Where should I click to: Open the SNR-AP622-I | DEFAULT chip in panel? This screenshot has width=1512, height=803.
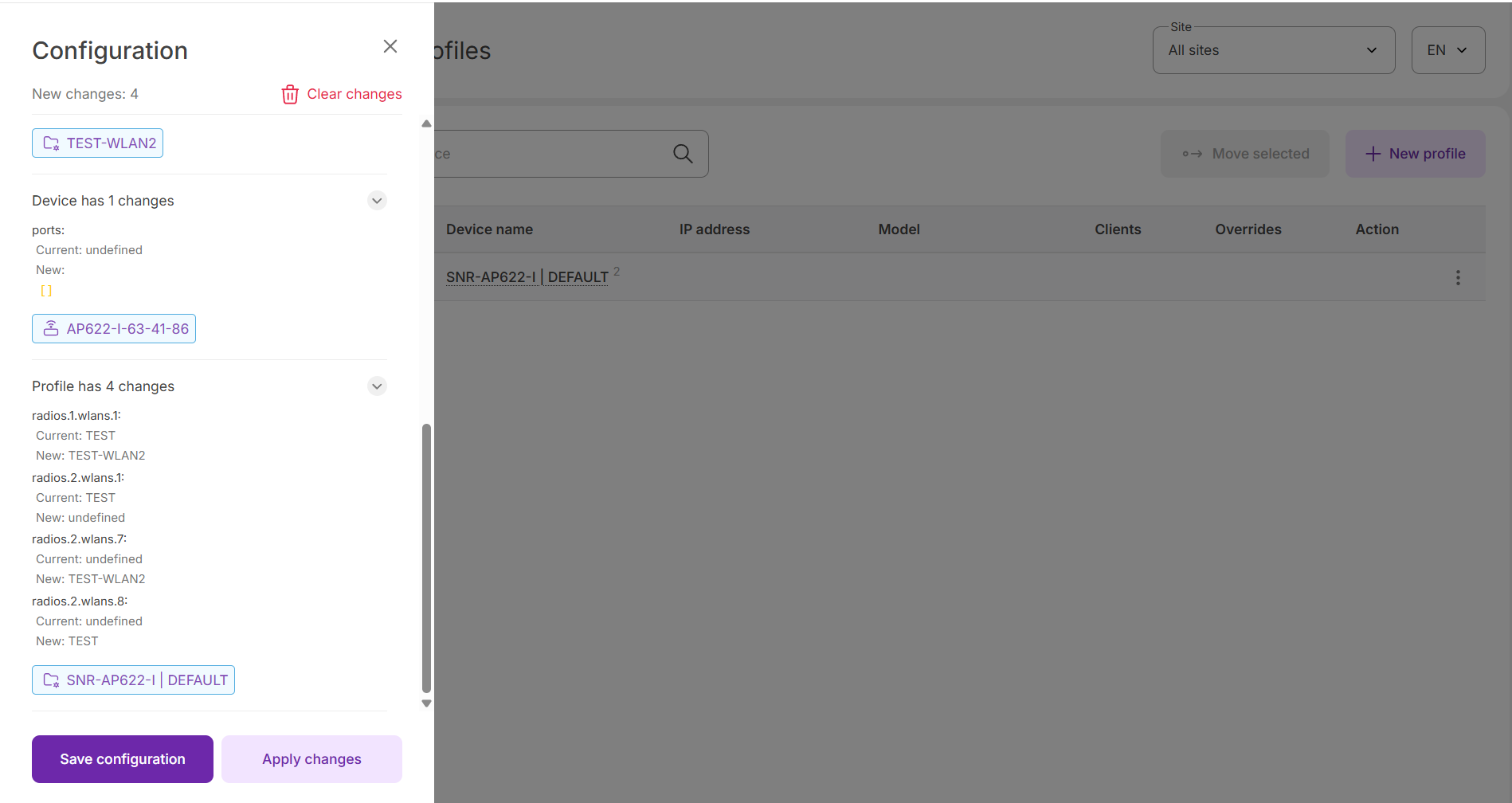[x=133, y=680]
